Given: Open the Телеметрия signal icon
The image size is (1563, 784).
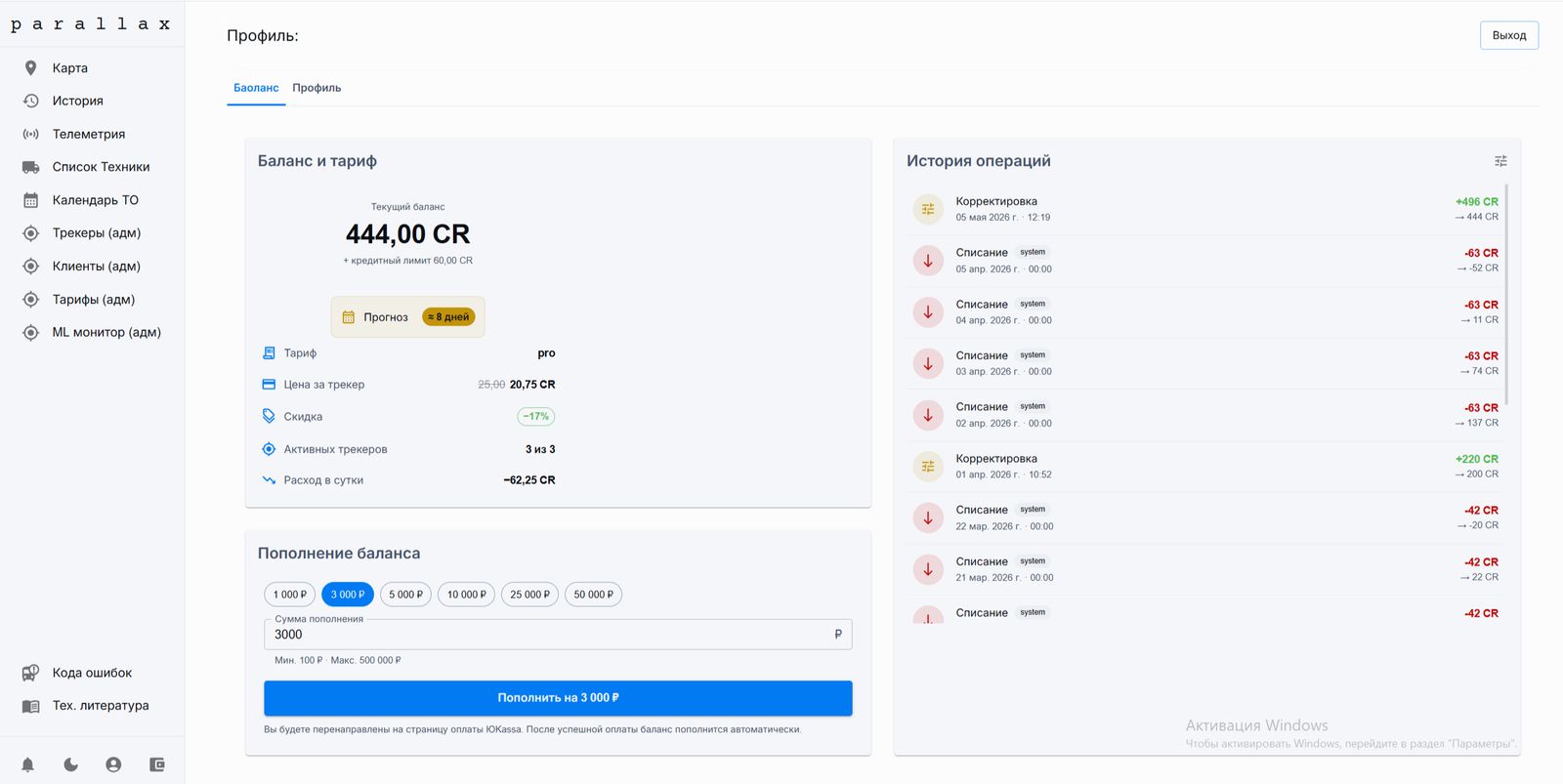Looking at the screenshot, I should pos(30,134).
